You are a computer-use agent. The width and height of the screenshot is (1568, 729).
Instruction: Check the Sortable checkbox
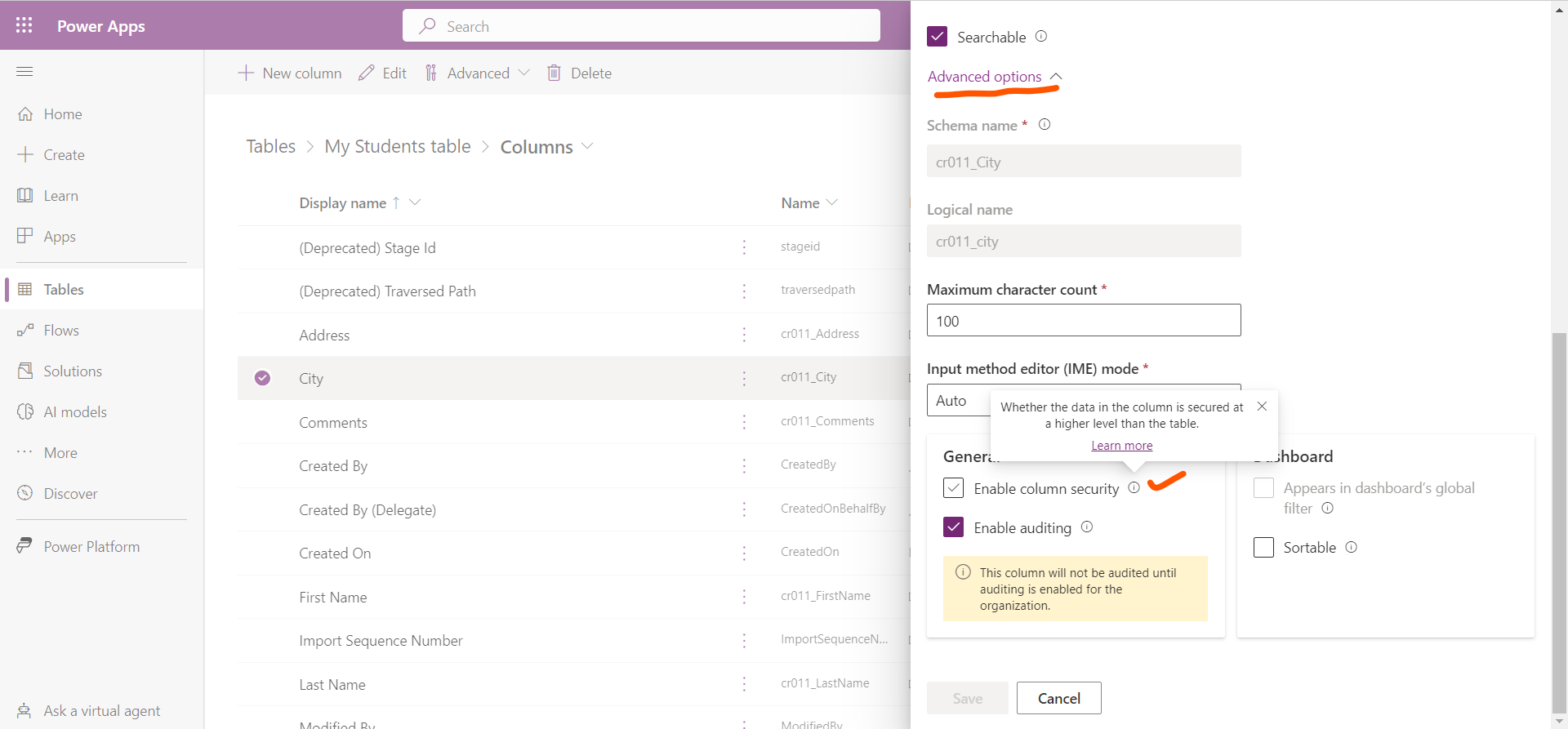(1263, 547)
